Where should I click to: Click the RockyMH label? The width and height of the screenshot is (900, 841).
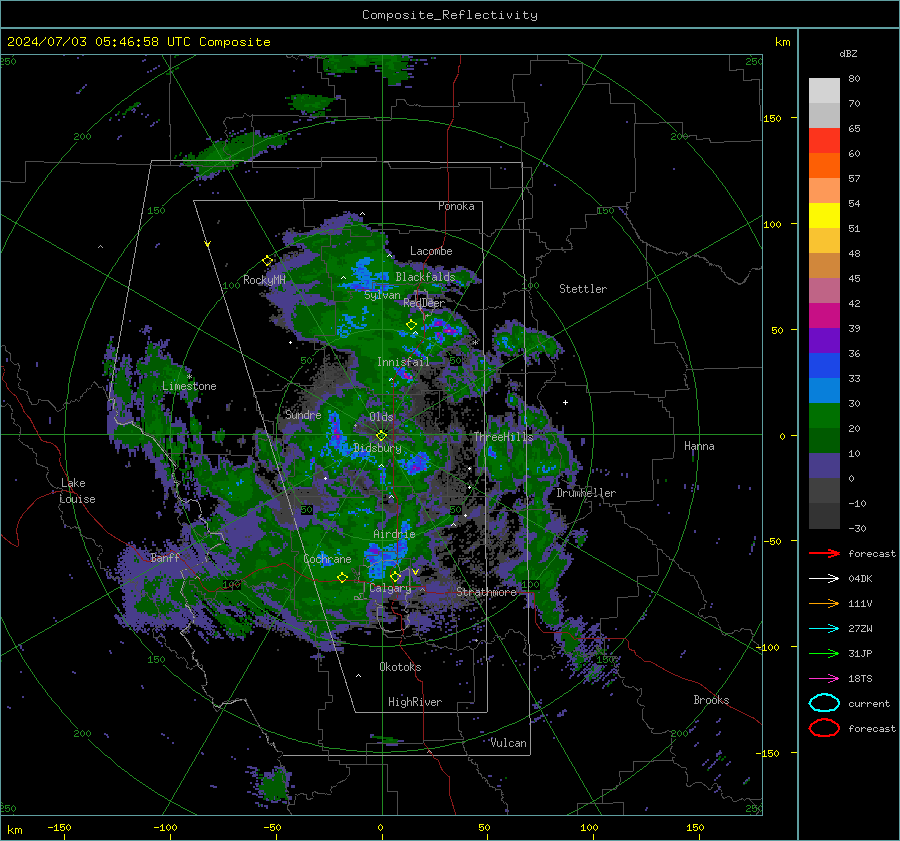pyautogui.click(x=264, y=280)
